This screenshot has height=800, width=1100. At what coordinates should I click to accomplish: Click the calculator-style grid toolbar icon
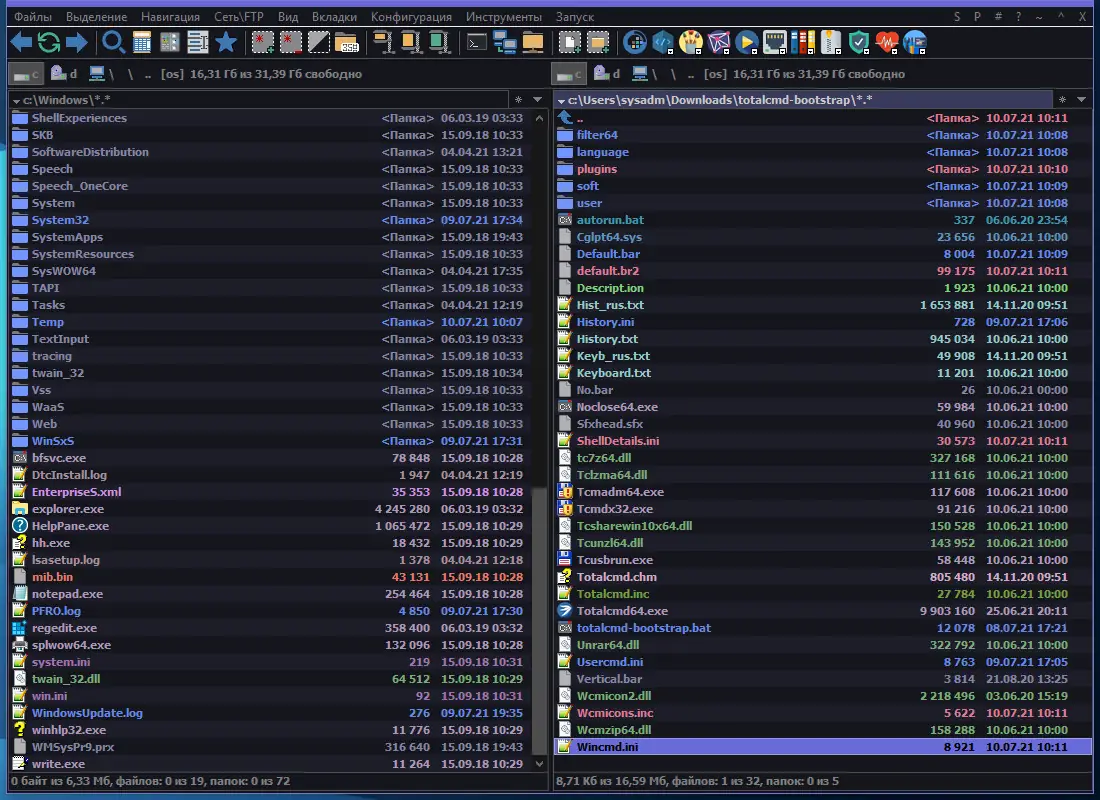pyautogui.click(x=142, y=43)
